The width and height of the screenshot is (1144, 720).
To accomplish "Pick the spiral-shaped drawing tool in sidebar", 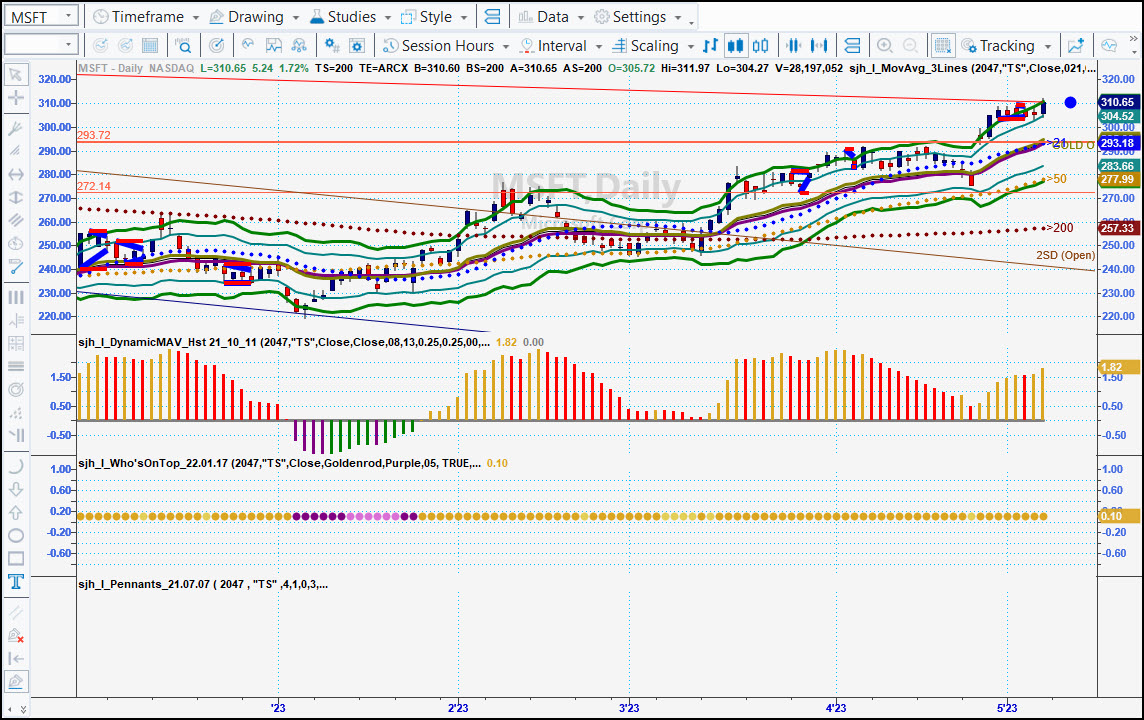I will pos(15,390).
